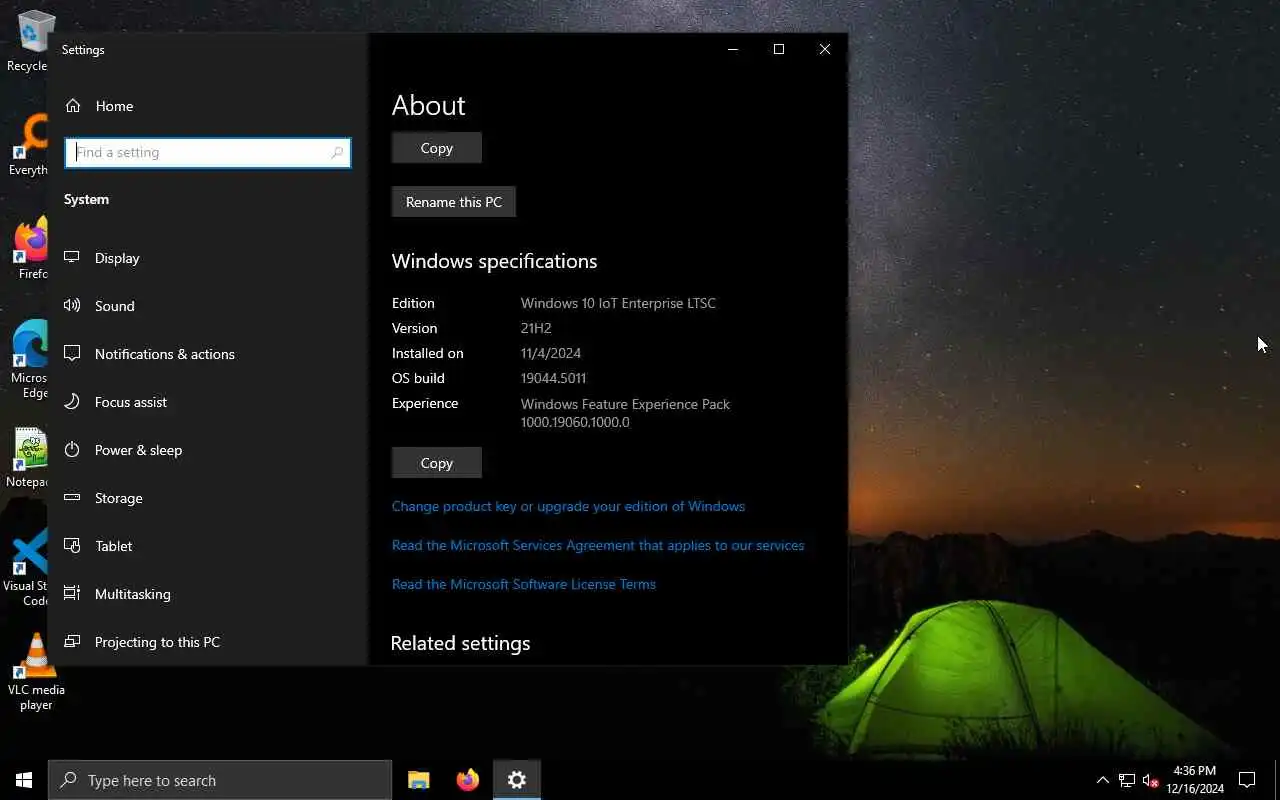
Task: Open the Windows Start menu
Action: (24, 780)
